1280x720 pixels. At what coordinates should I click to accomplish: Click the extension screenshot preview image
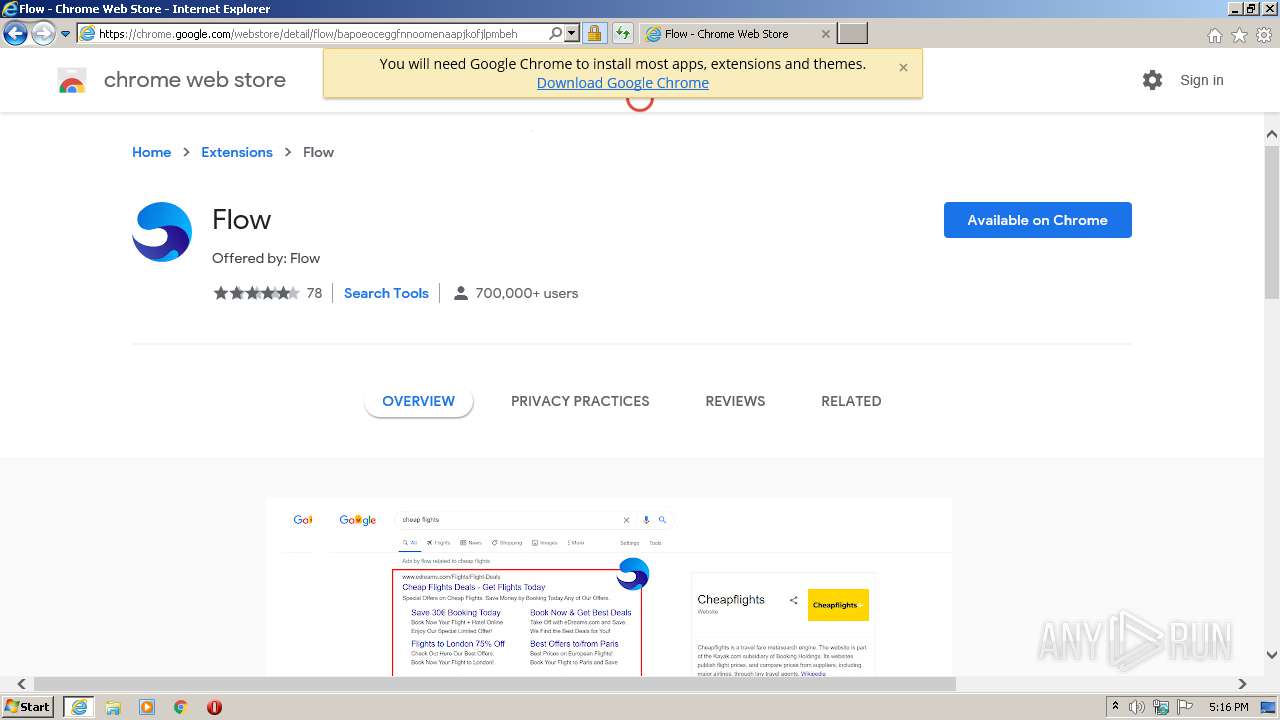tap(609, 587)
